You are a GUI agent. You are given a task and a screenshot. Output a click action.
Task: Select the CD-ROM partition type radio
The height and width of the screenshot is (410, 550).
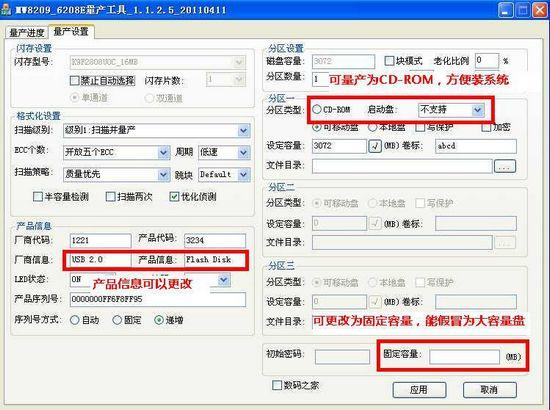[x=317, y=109]
